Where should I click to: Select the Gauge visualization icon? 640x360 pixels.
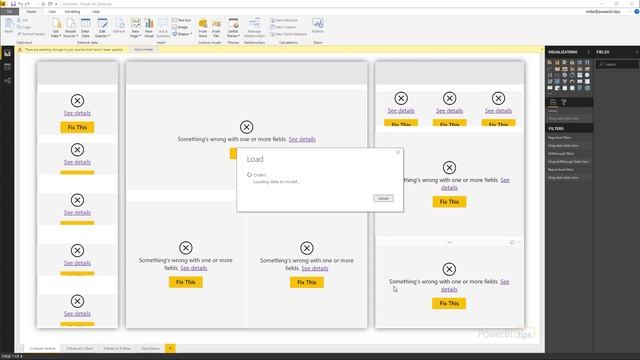(572, 82)
